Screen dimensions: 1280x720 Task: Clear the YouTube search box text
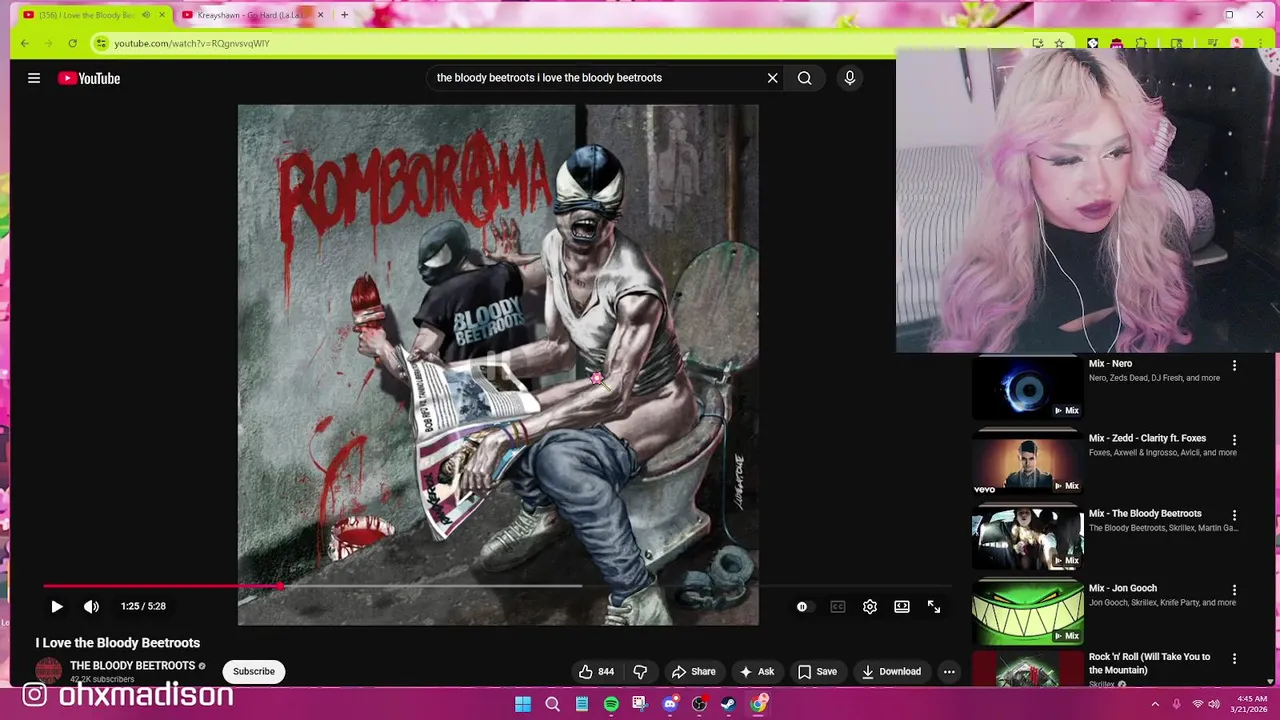(772, 78)
